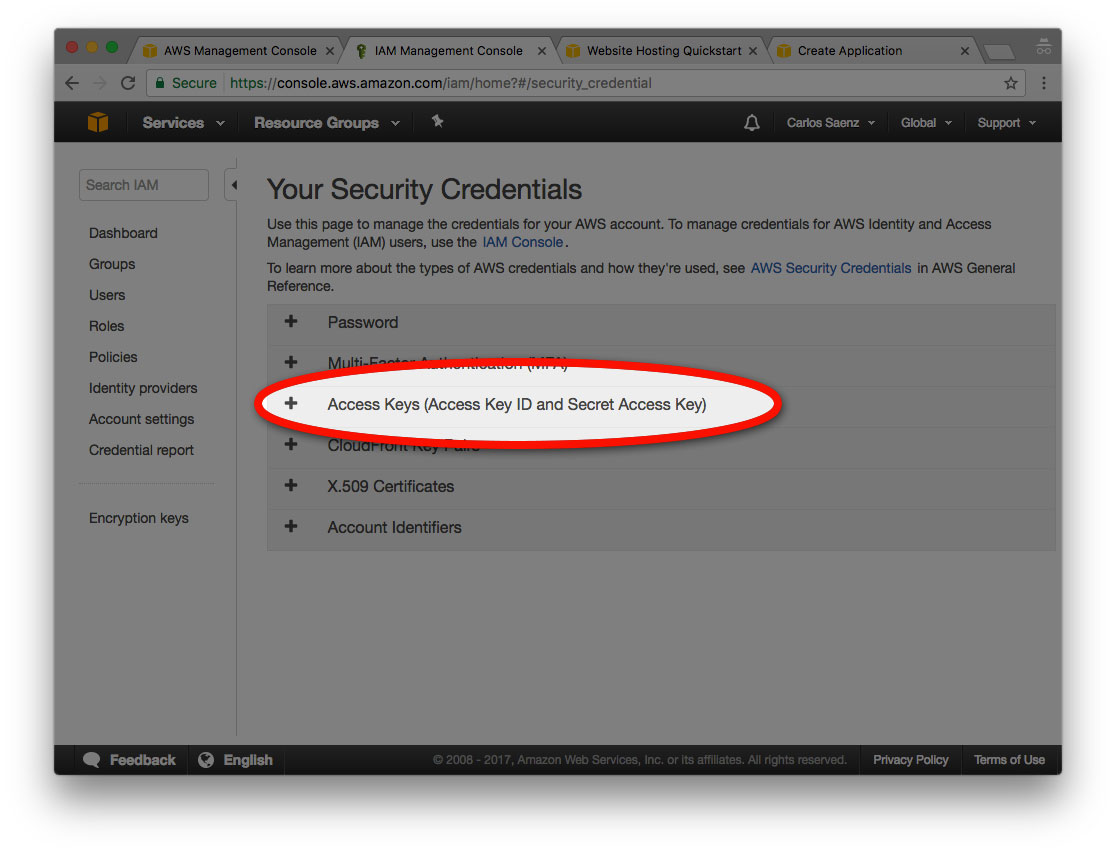Click the pin shortcut icon in navbar

click(437, 121)
